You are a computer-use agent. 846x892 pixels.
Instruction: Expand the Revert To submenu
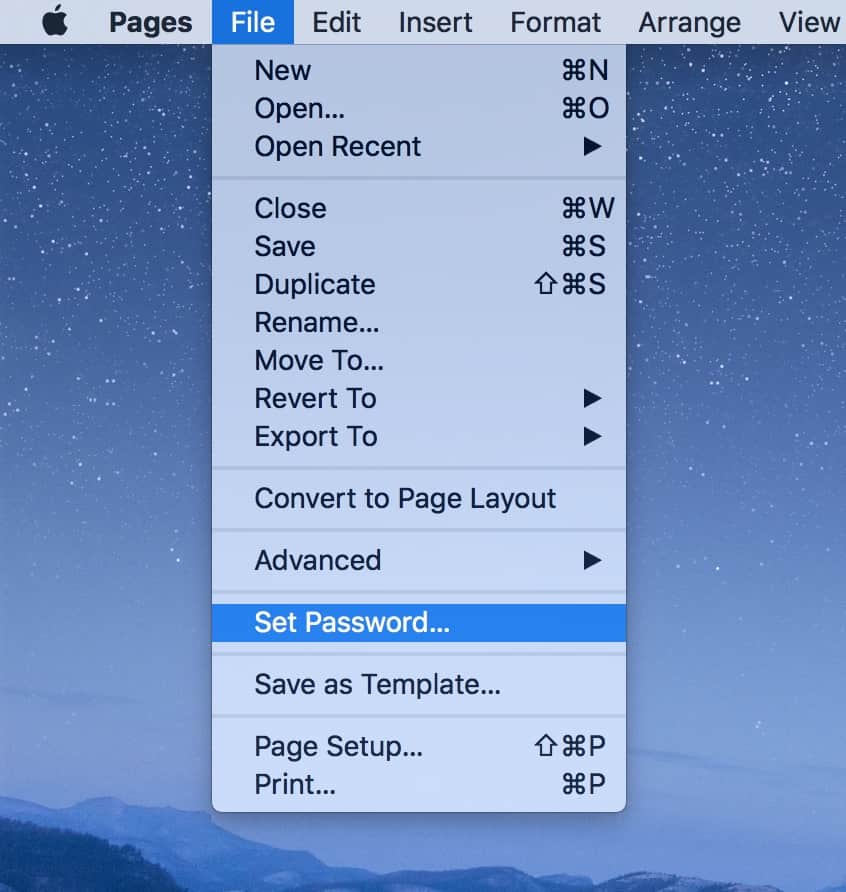tap(316, 399)
